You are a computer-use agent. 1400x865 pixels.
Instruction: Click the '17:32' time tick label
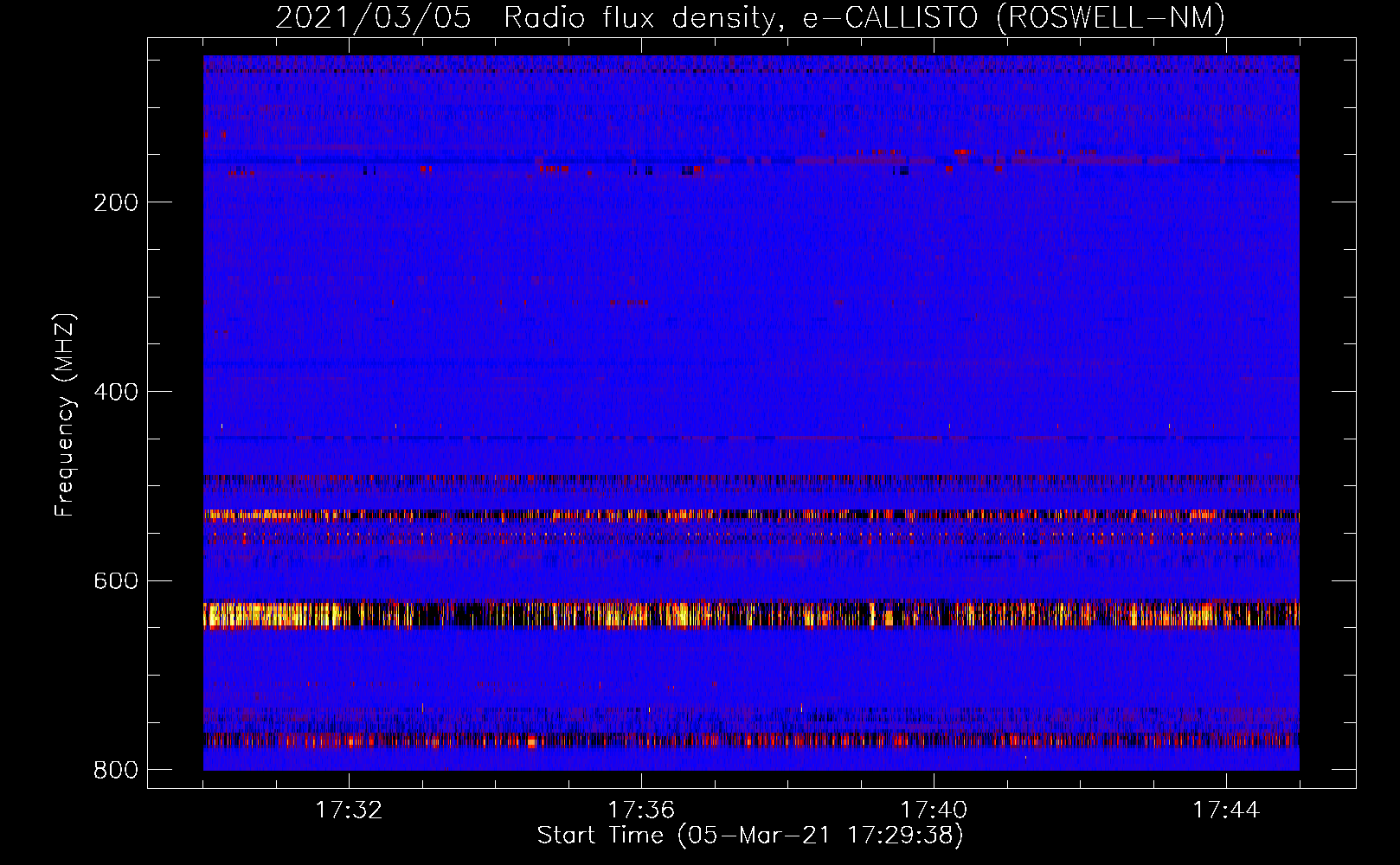(349, 811)
